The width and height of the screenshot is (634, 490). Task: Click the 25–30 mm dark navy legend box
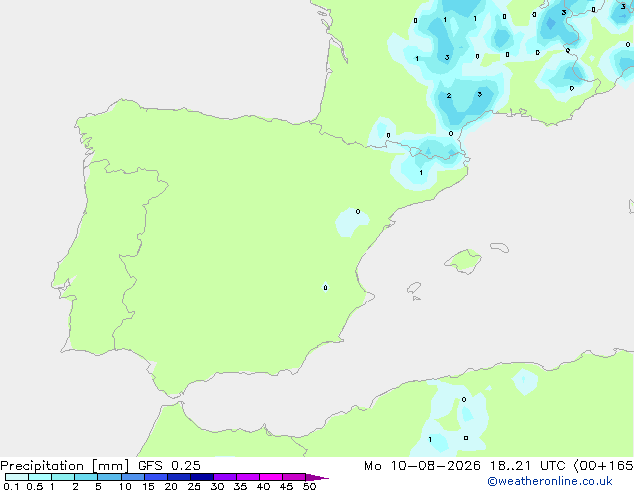pyautogui.click(x=202, y=477)
